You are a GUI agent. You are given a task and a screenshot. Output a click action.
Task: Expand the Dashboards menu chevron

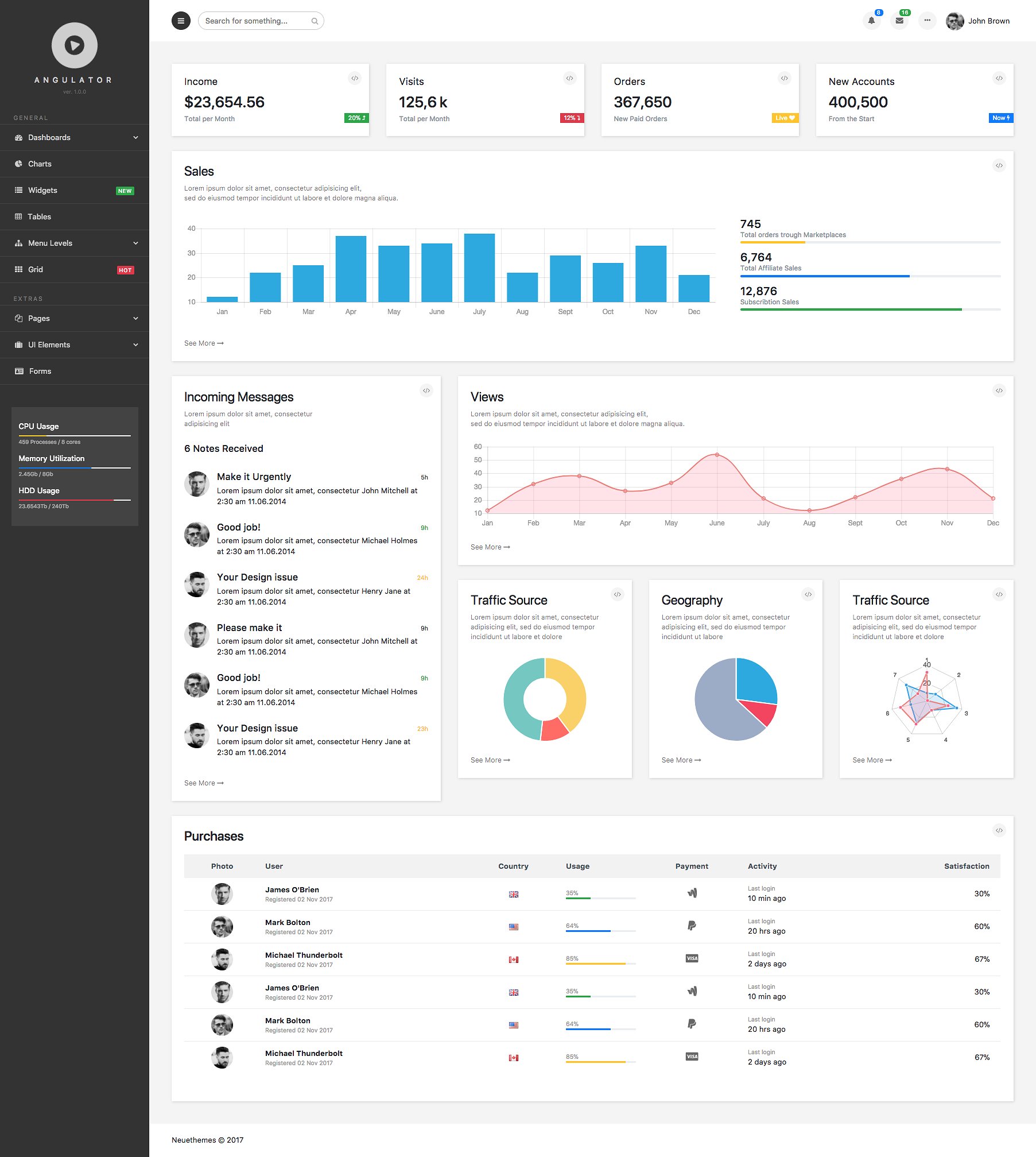[135, 138]
